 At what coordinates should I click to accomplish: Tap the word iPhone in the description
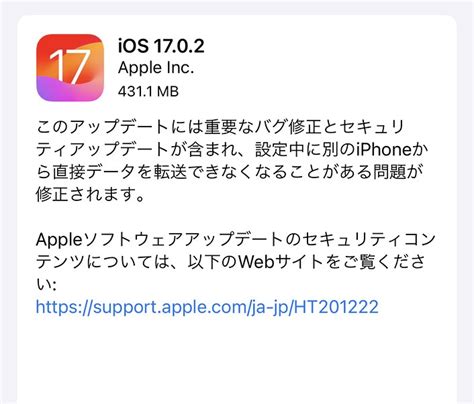click(384, 150)
